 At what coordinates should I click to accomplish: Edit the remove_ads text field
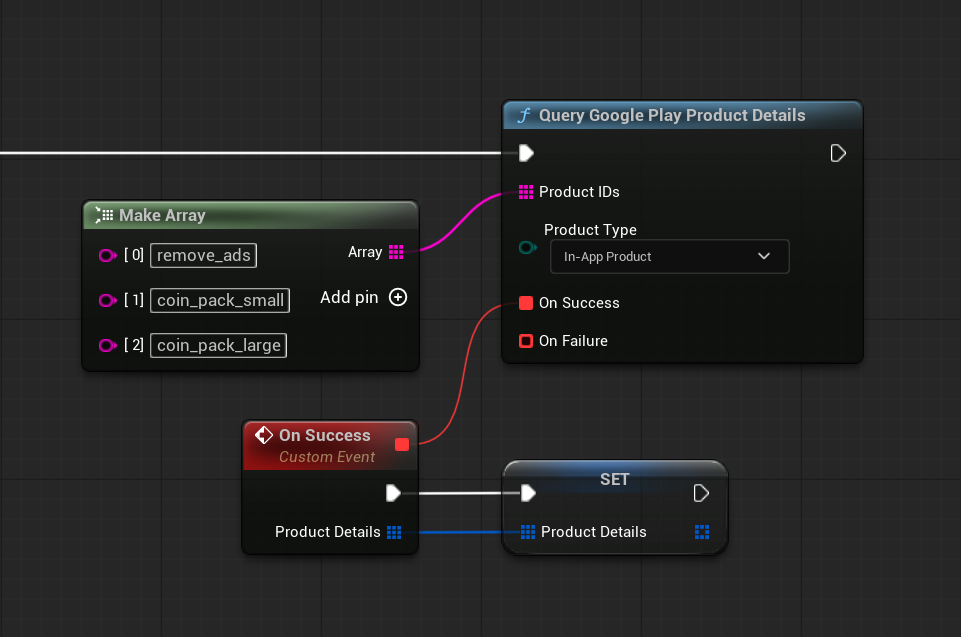(x=203, y=255)
